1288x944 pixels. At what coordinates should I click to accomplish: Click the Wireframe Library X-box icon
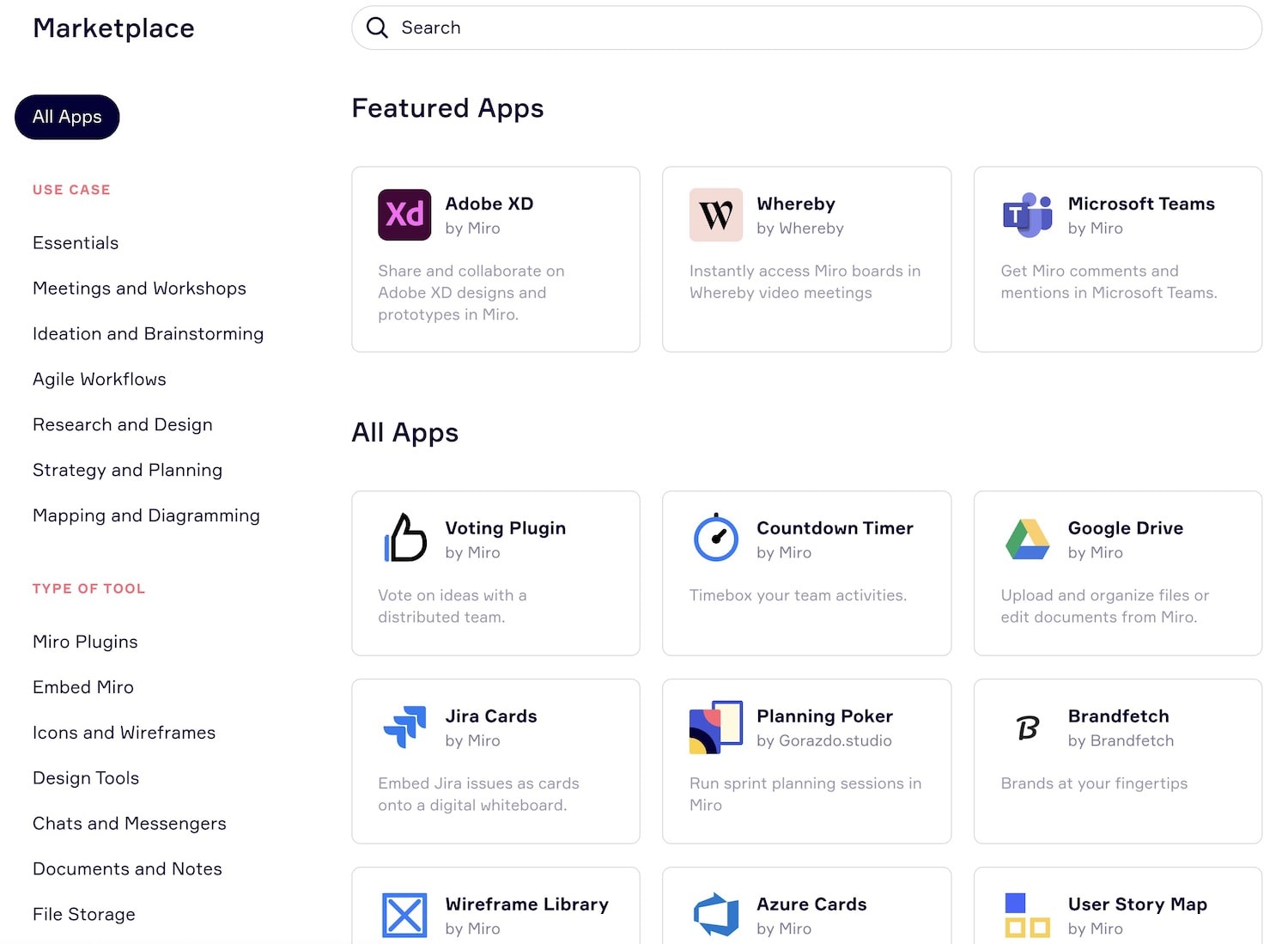click(404, 915)
